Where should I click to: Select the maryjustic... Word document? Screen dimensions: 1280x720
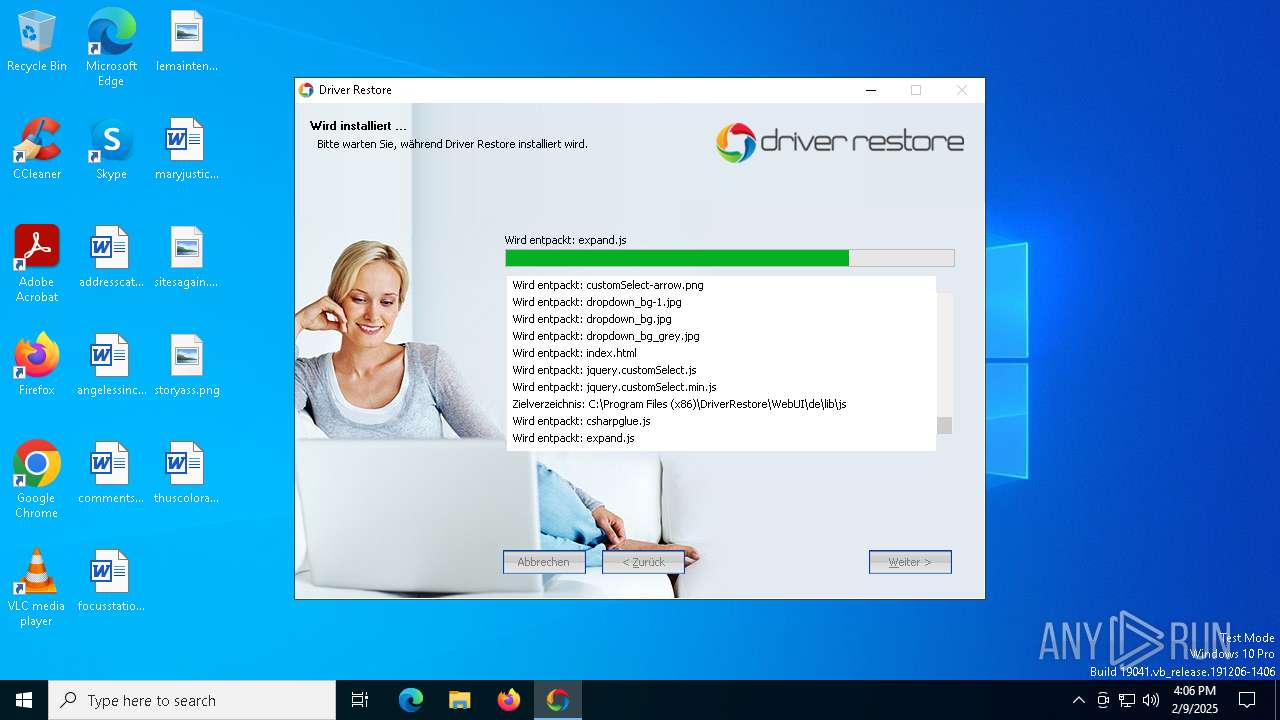tap(187, 150)
